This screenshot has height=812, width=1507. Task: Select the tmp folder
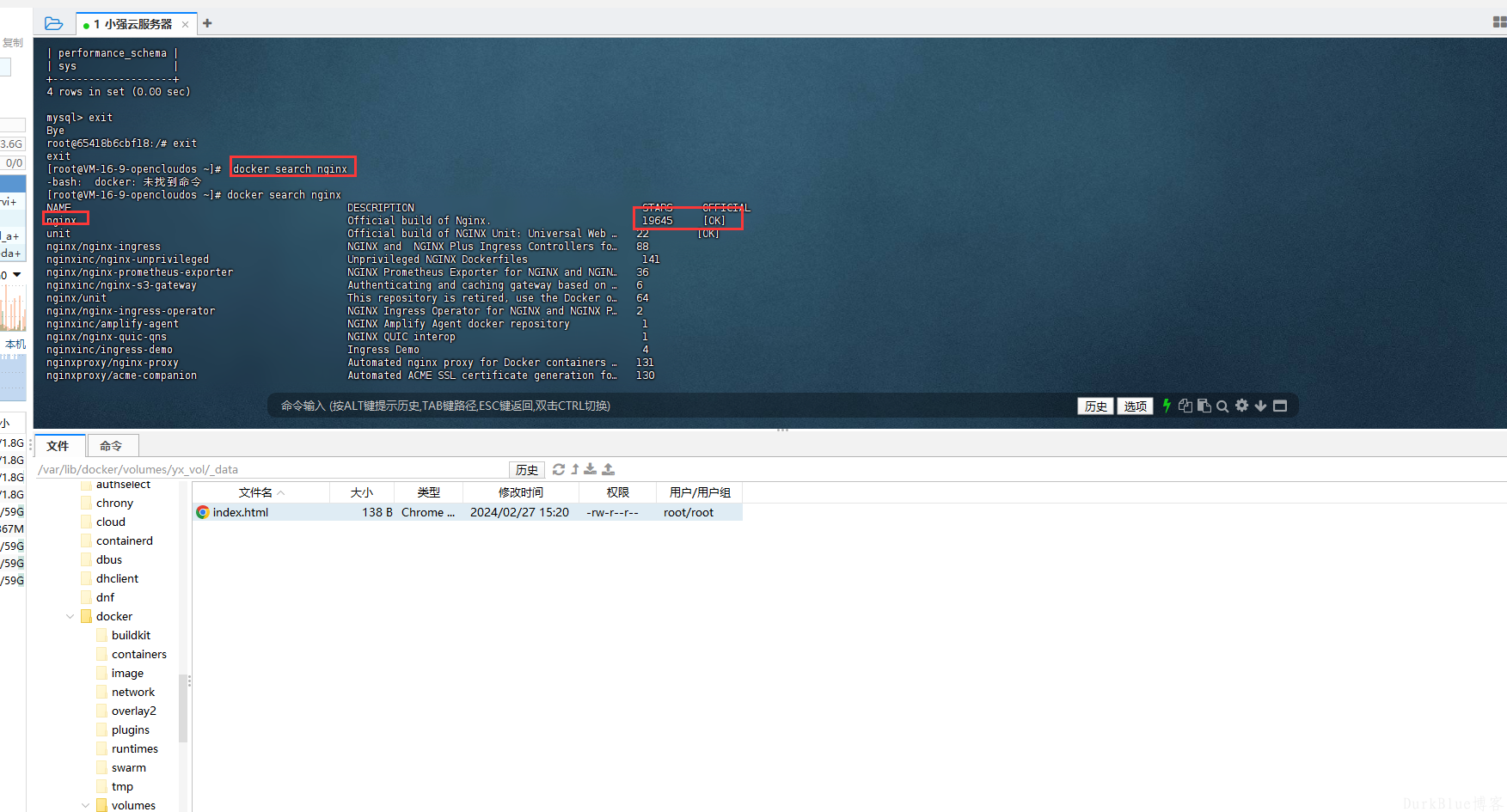click(122, 786)
